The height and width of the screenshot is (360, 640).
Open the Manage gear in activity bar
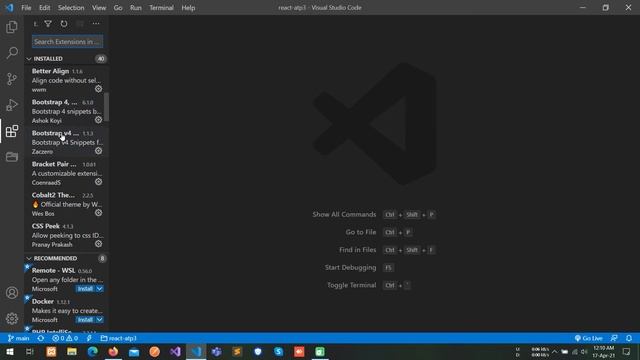12,318
